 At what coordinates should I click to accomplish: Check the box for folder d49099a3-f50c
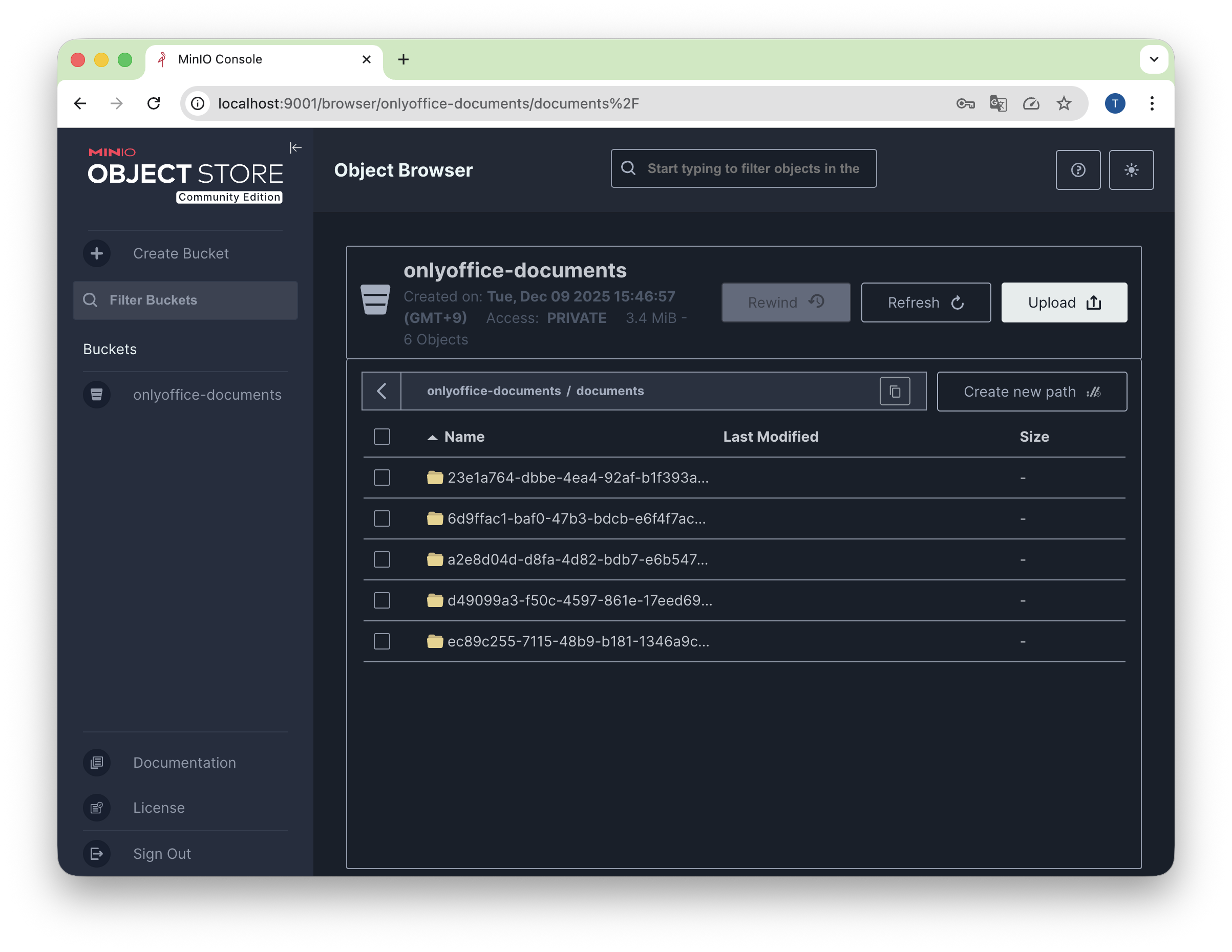[x=382, y=600]
